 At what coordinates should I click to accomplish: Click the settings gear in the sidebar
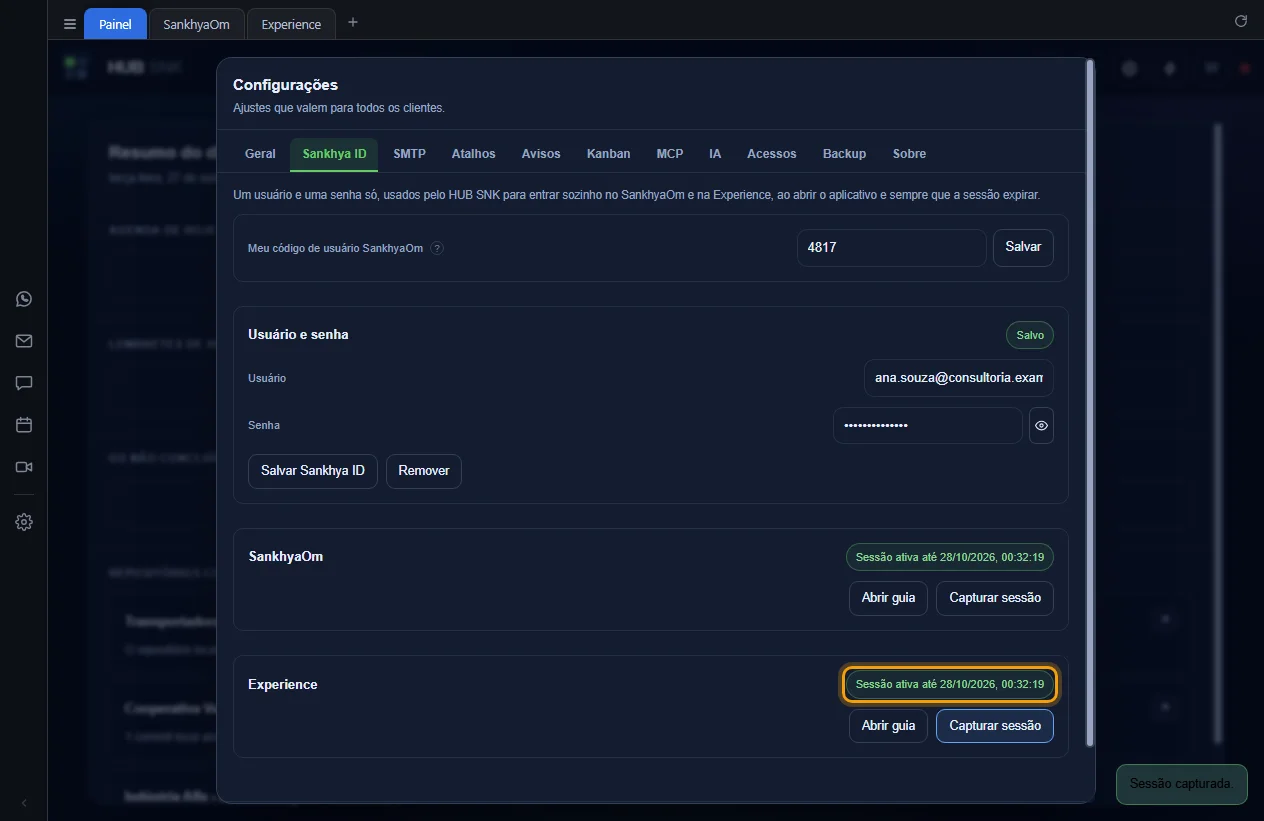click(x=24, y=522)
